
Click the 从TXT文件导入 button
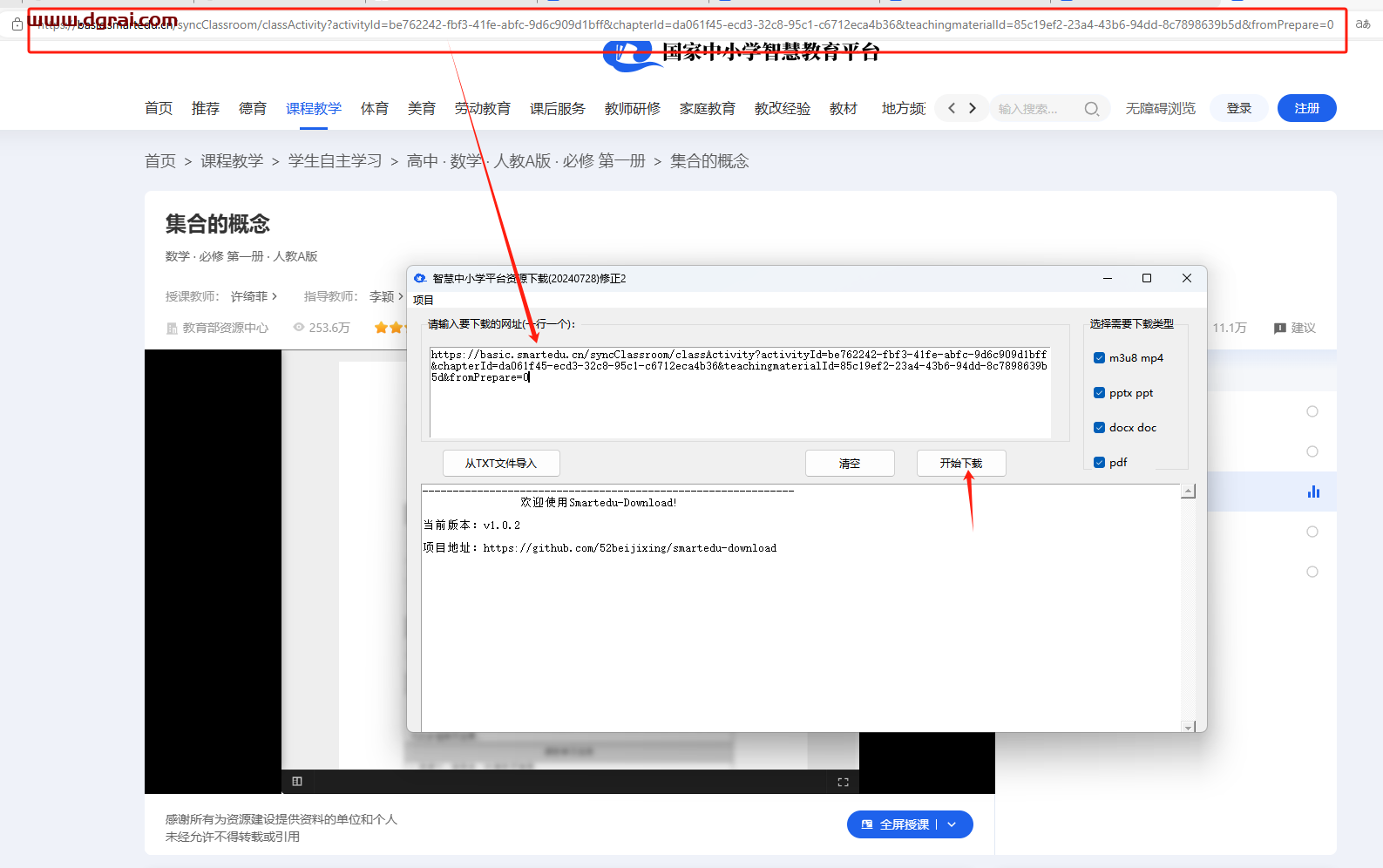click(501, 463)
